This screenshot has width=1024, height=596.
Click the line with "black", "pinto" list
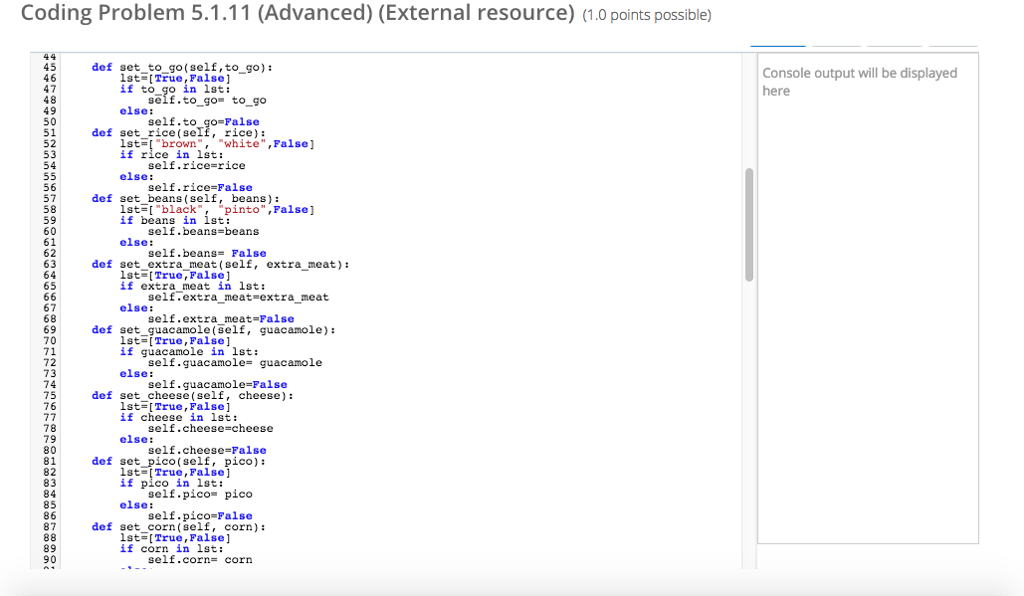[217, 210]
